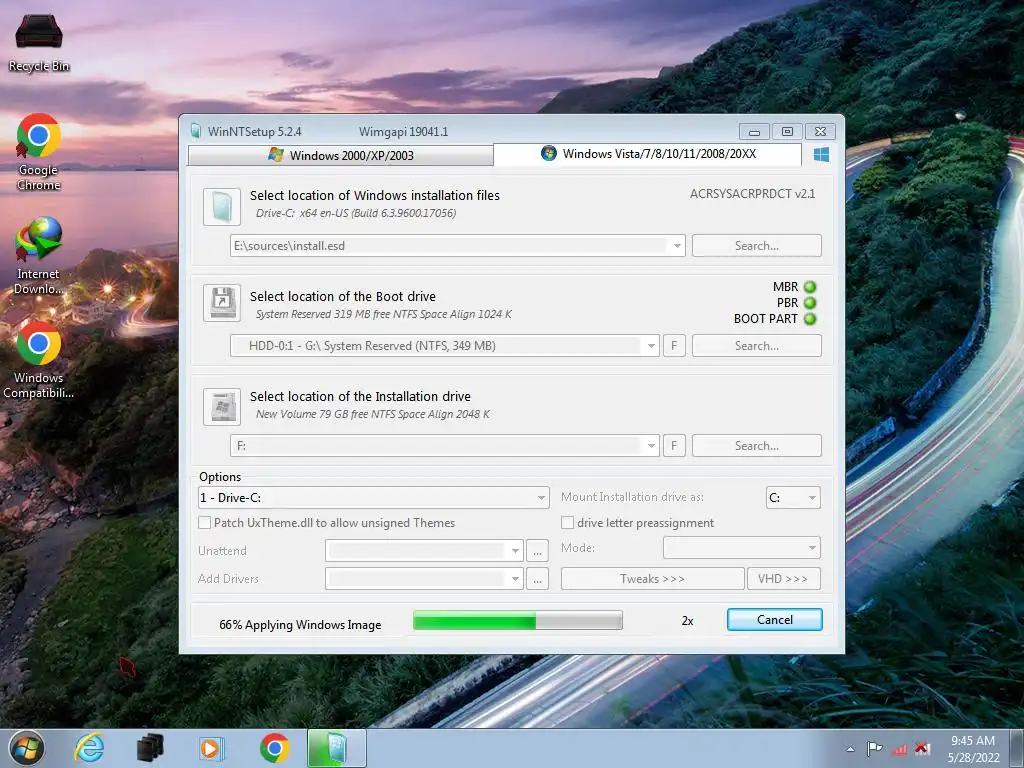Browse for Add Drivers folder ... button
The image size is (1024, 768).
pos(537,579)
